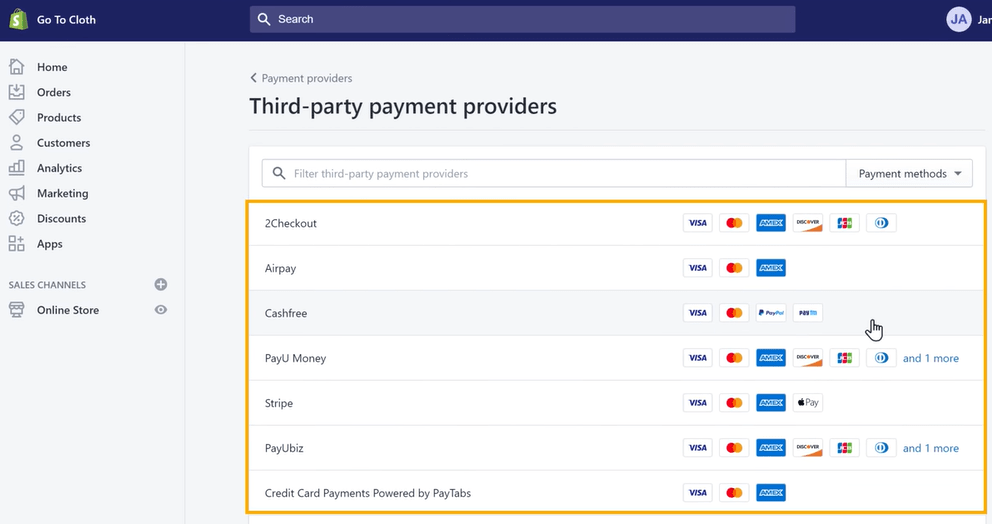Click the PayPal icon in Cashfree row

click(771, 313)
